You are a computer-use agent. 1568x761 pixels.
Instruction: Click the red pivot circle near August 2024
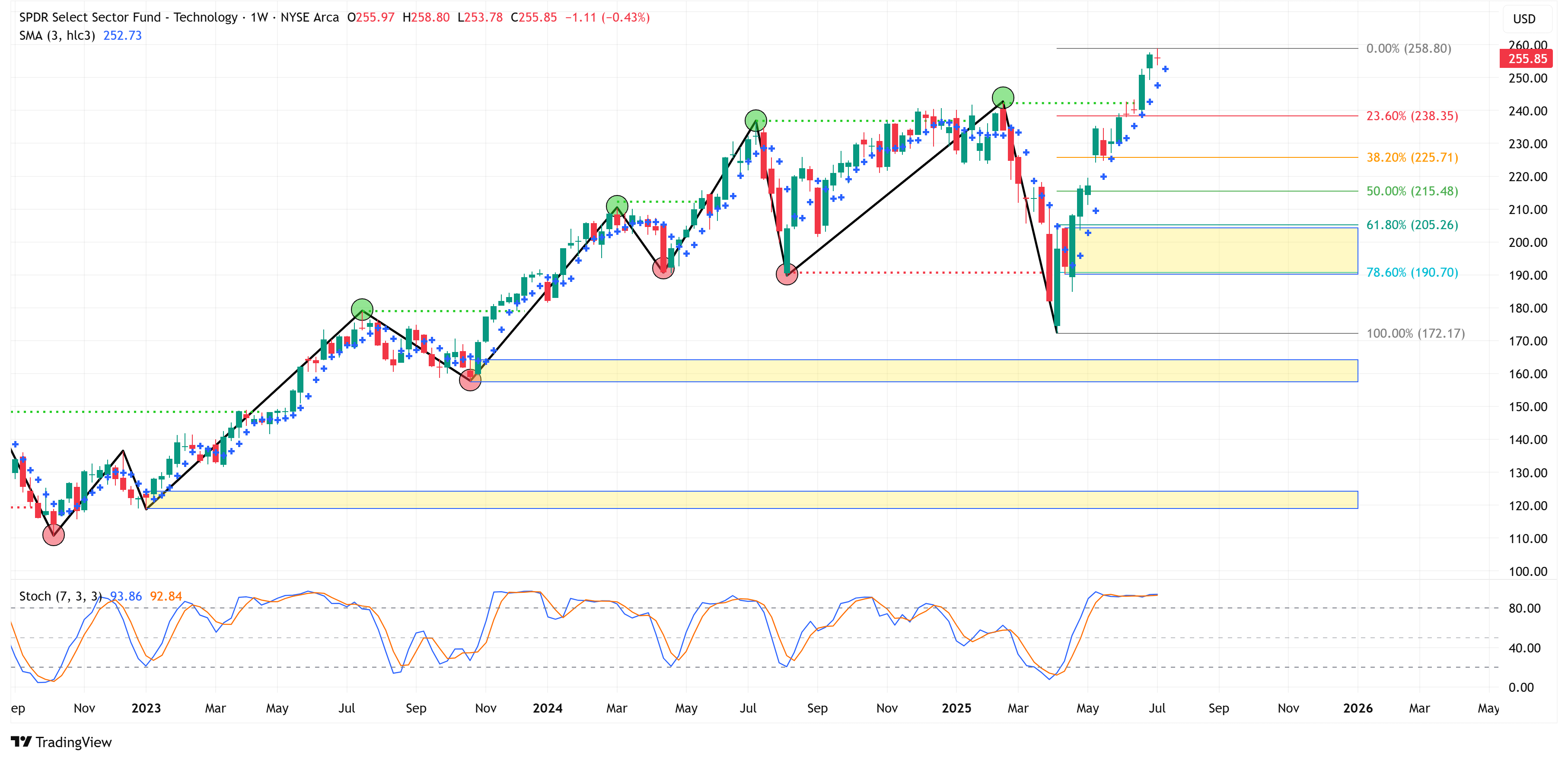pyautogui.click(x=787, y=275)
